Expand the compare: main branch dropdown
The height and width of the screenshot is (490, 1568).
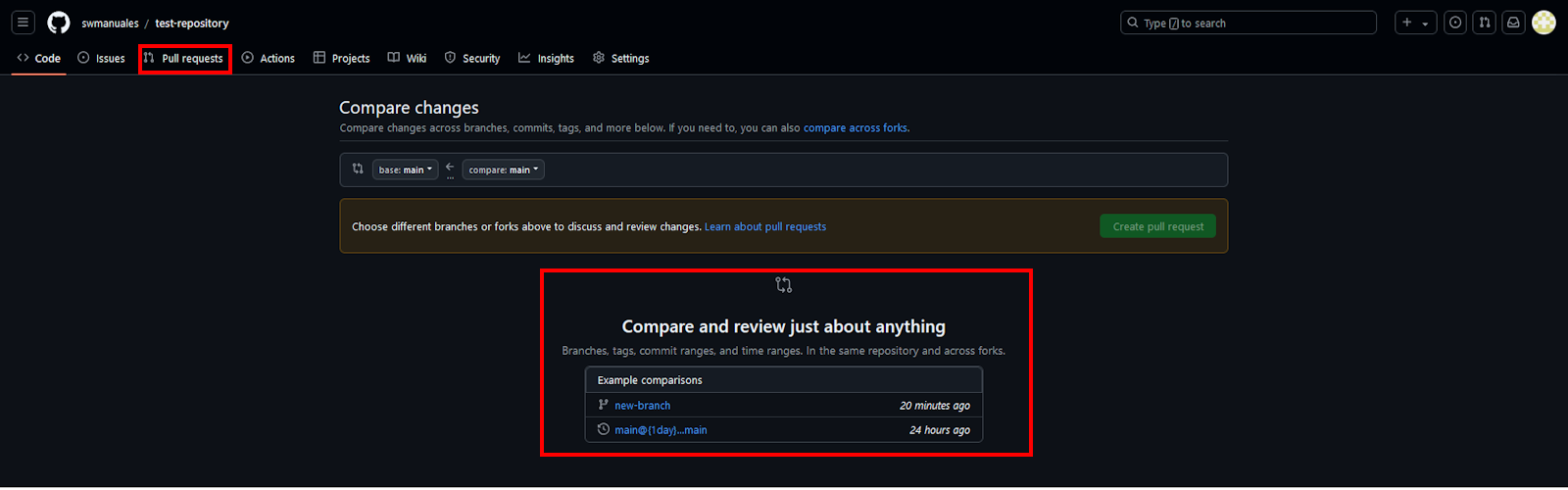(503, 170)
